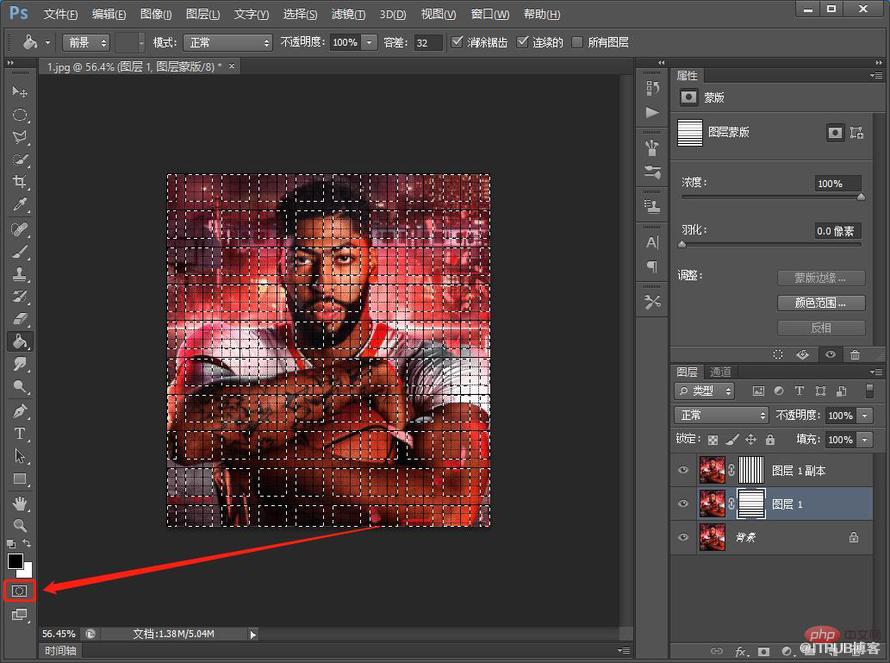The width and height of the screenshot is (890, 663).
Task: Hide the 图层 1 layer
Action: click(x=683, y=503)
